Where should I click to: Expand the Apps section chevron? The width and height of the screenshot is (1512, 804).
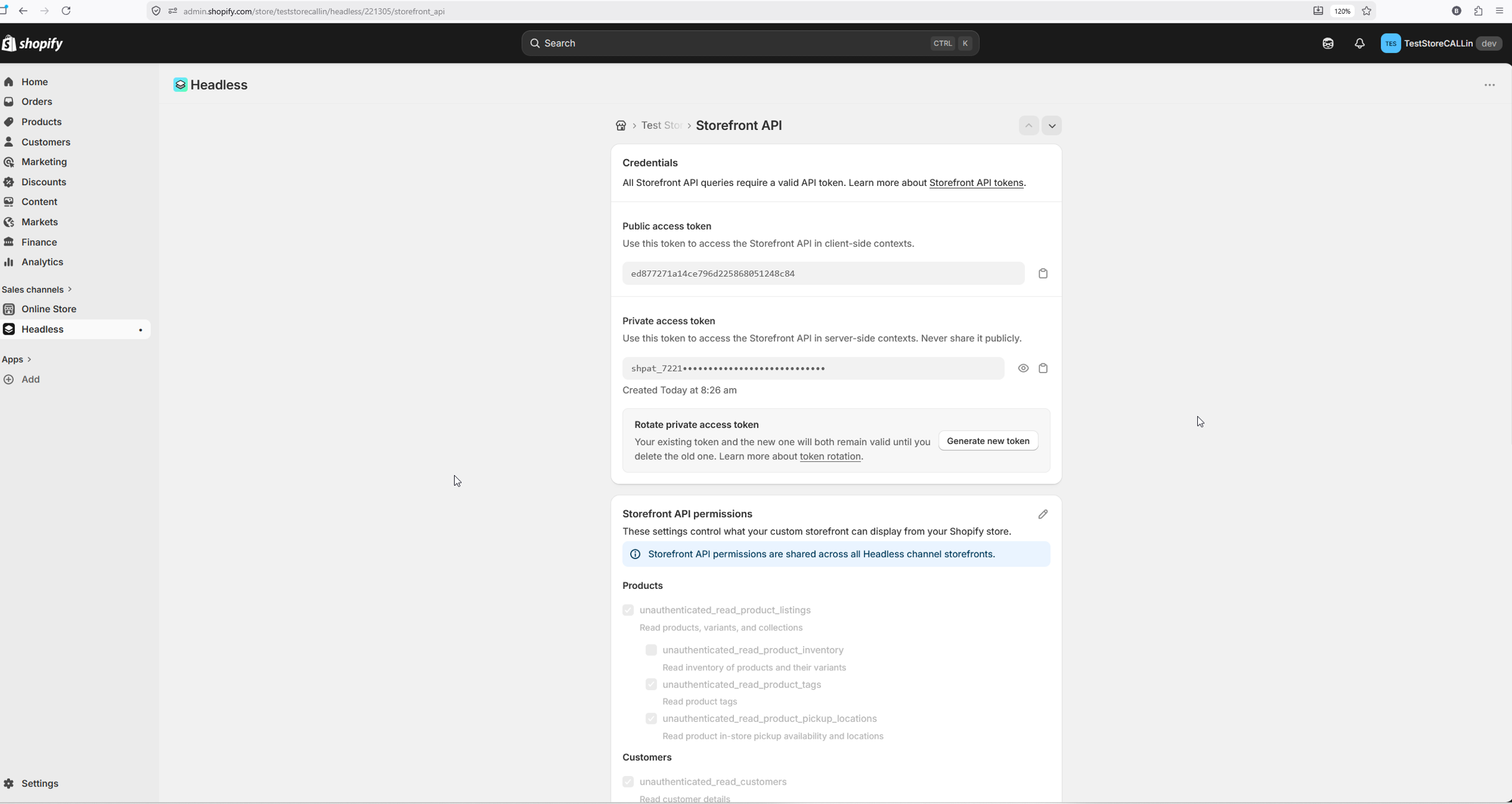click(x=29, y=359)
